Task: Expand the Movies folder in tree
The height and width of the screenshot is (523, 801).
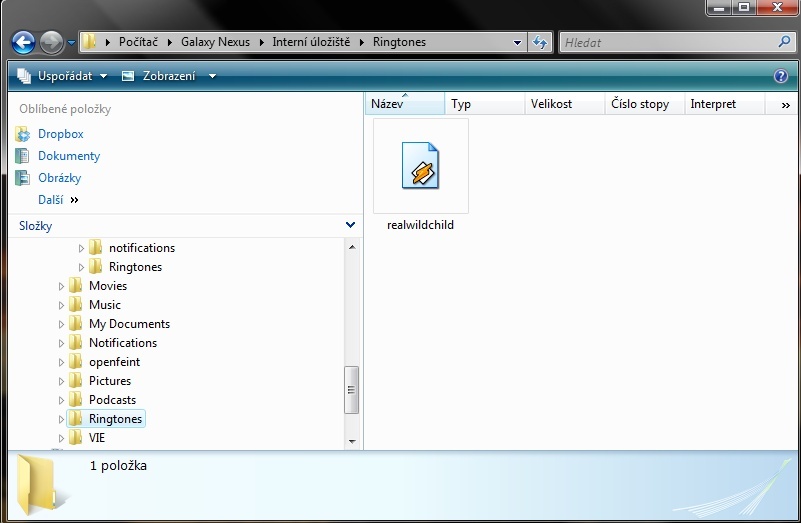Action: pos(62,286)
